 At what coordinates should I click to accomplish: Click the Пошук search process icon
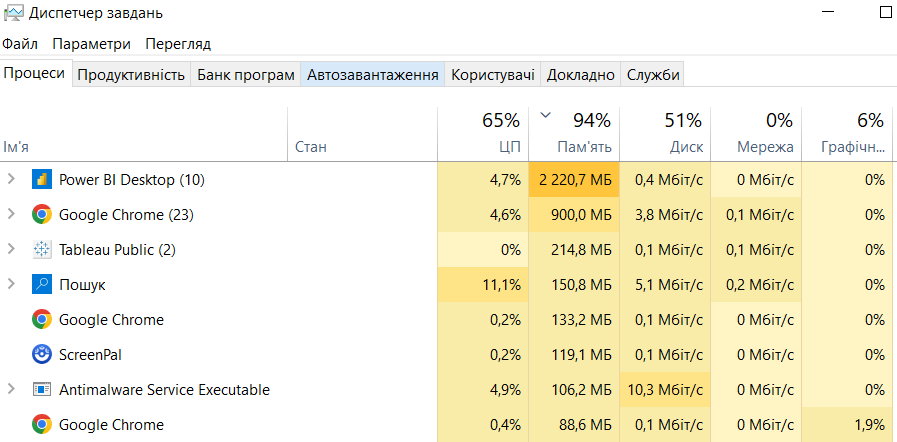pyautogui.click(x=41, y=285)
